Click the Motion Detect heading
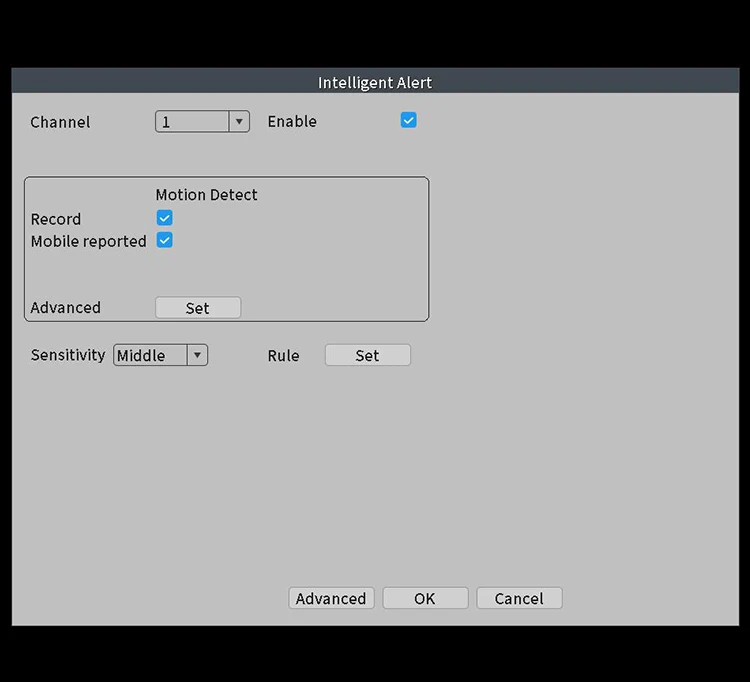This screenshot has height=682, width=750. 207,195
